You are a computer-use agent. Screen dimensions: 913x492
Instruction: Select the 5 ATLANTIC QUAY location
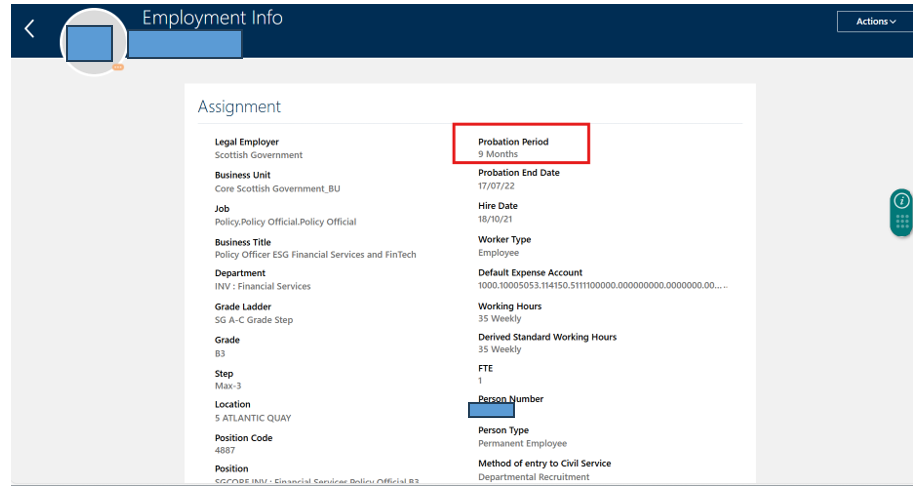[253, 418]
